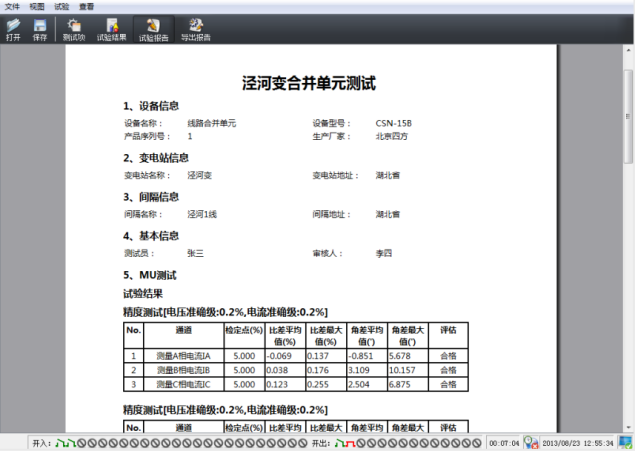635x451 pixels.
Task: Click the scrollbar's down arrow
Action: (x=629, y=427)
